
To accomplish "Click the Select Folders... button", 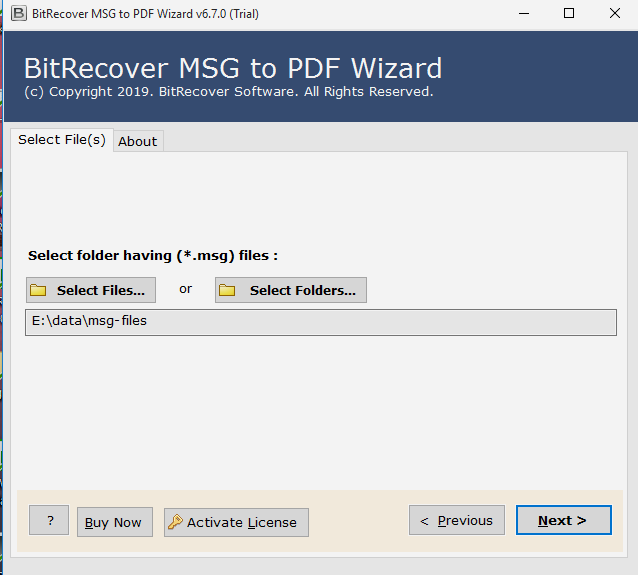I will click(291, 290).
